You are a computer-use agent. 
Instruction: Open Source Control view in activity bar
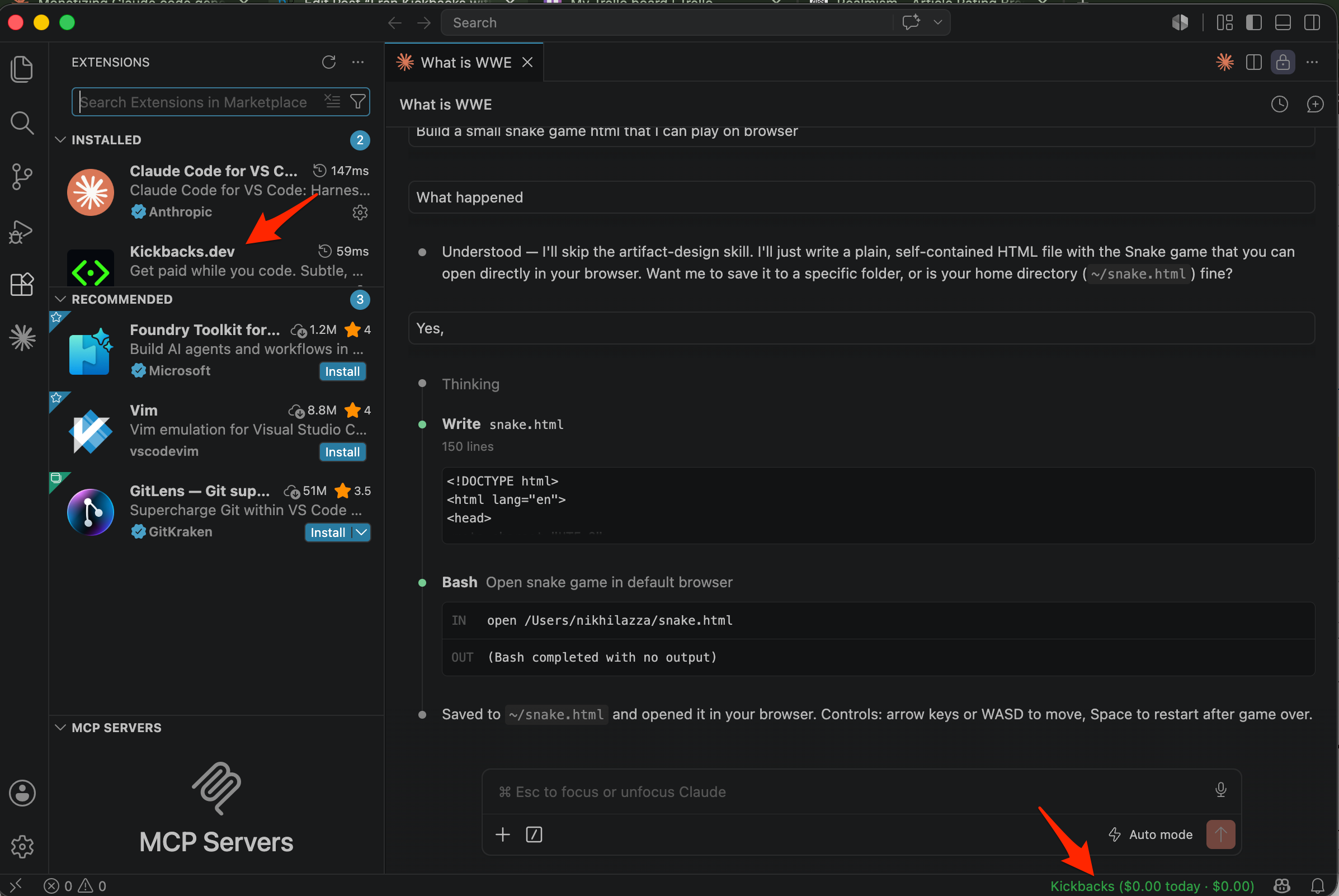tap(22, 177)
